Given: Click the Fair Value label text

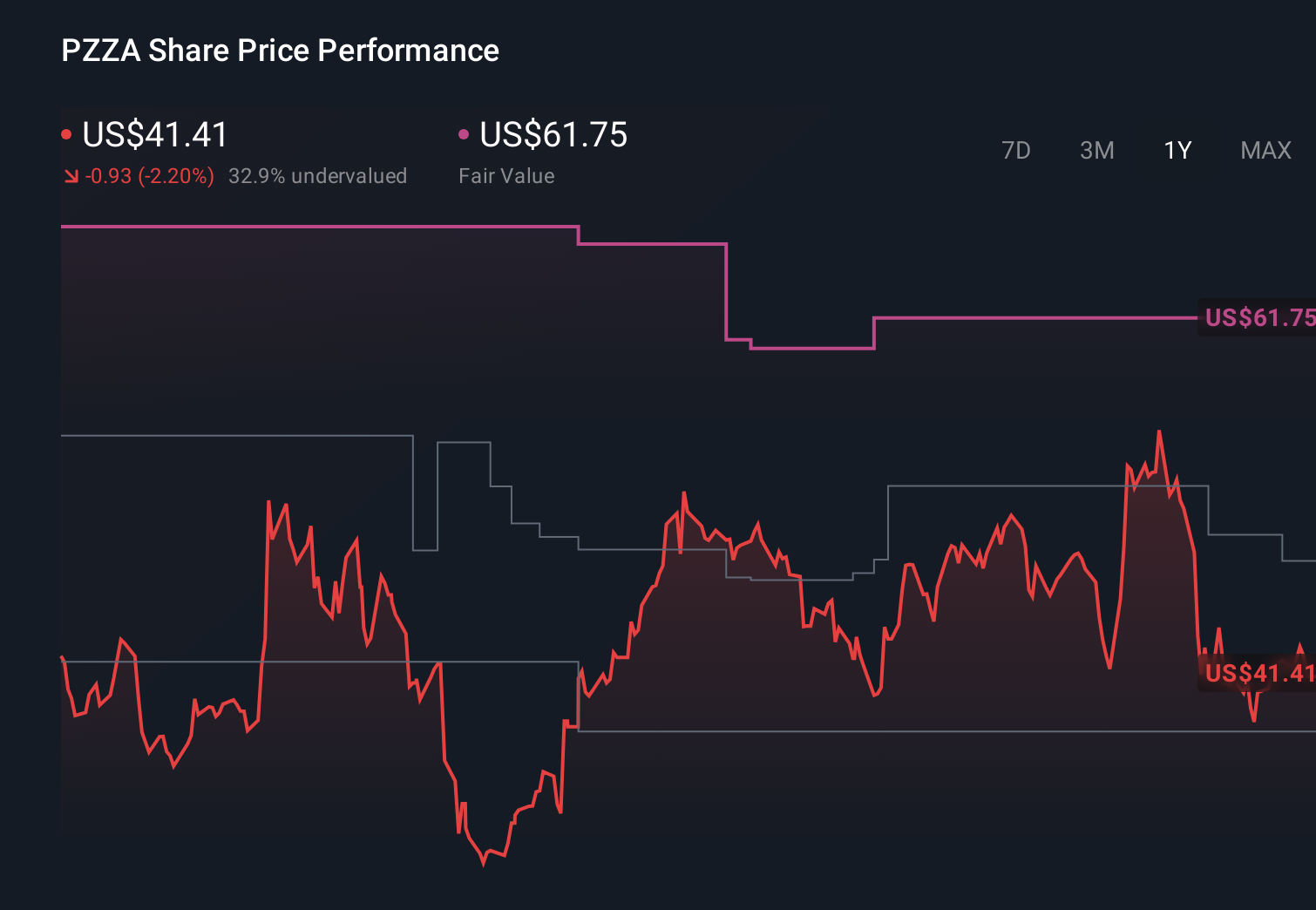Looking at the screenshot, I should (x=506, y=176).
